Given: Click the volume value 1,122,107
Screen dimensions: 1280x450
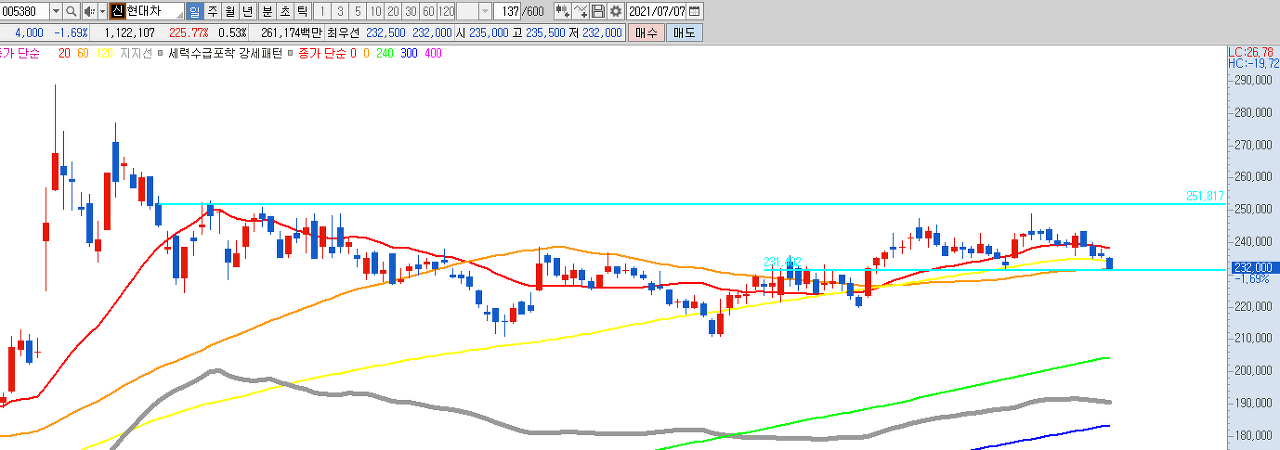Looking at the screenshot, I should [130, 33].
